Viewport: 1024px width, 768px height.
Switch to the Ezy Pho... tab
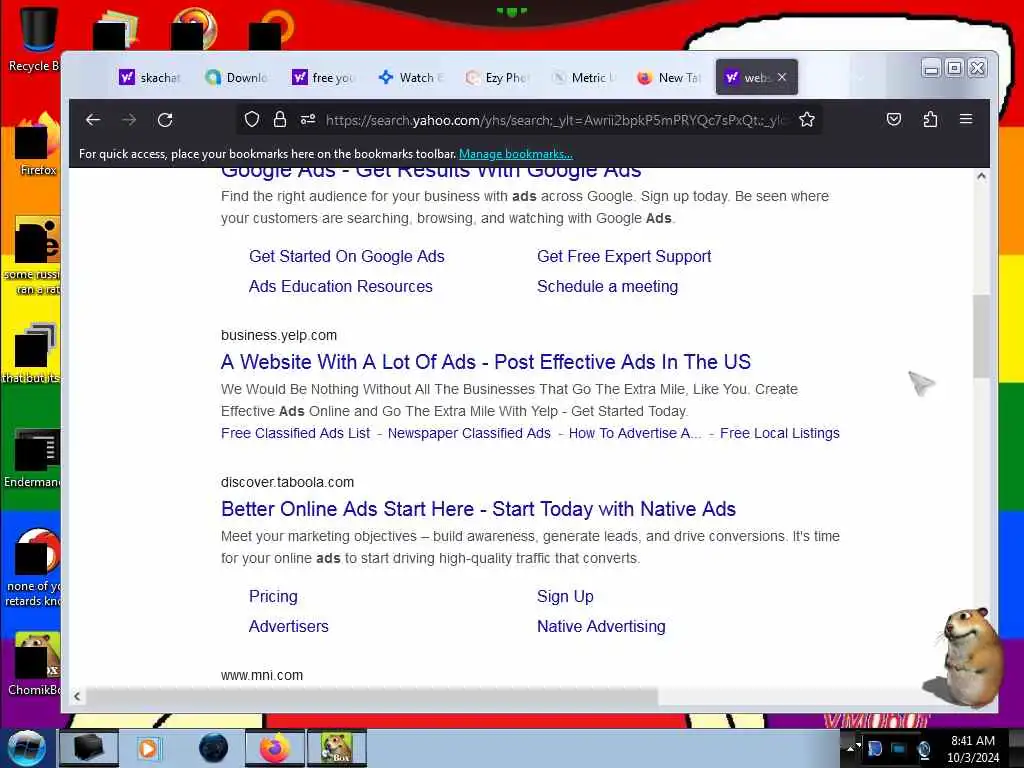(496, 78)
